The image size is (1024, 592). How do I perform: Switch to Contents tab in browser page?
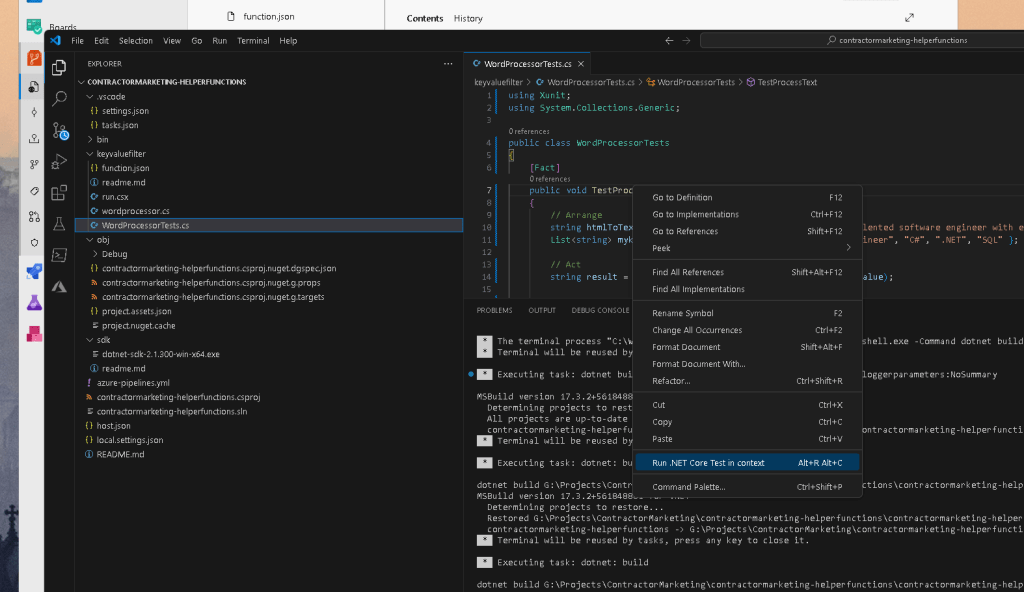(424, 18)
